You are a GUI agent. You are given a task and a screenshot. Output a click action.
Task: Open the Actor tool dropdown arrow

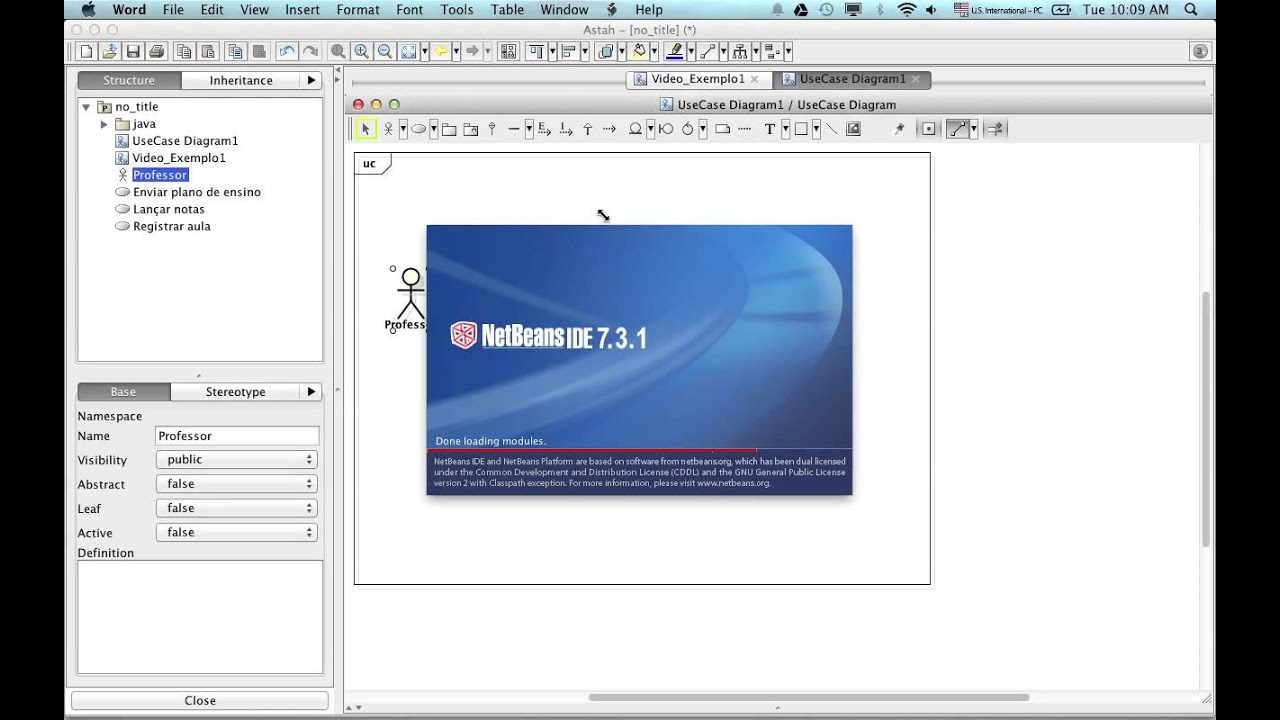[x=403, y=129]
